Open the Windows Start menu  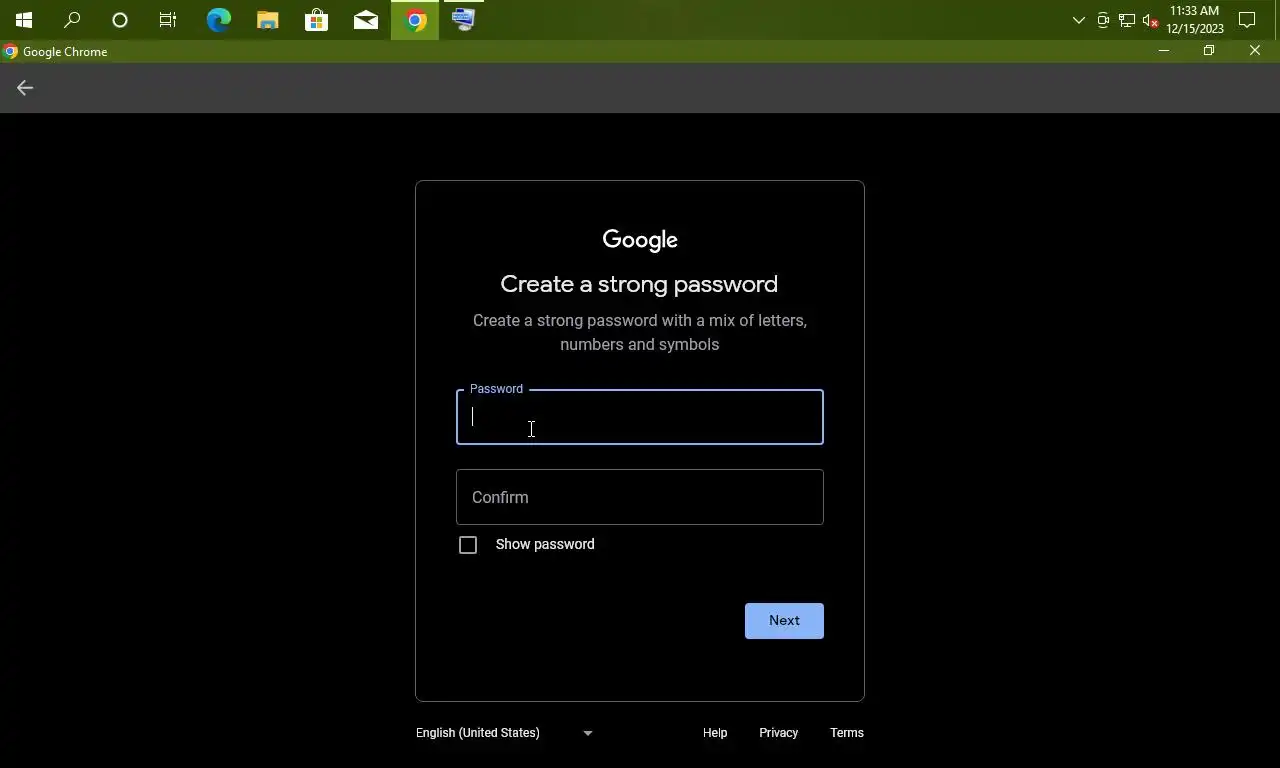tap(24, 20)
